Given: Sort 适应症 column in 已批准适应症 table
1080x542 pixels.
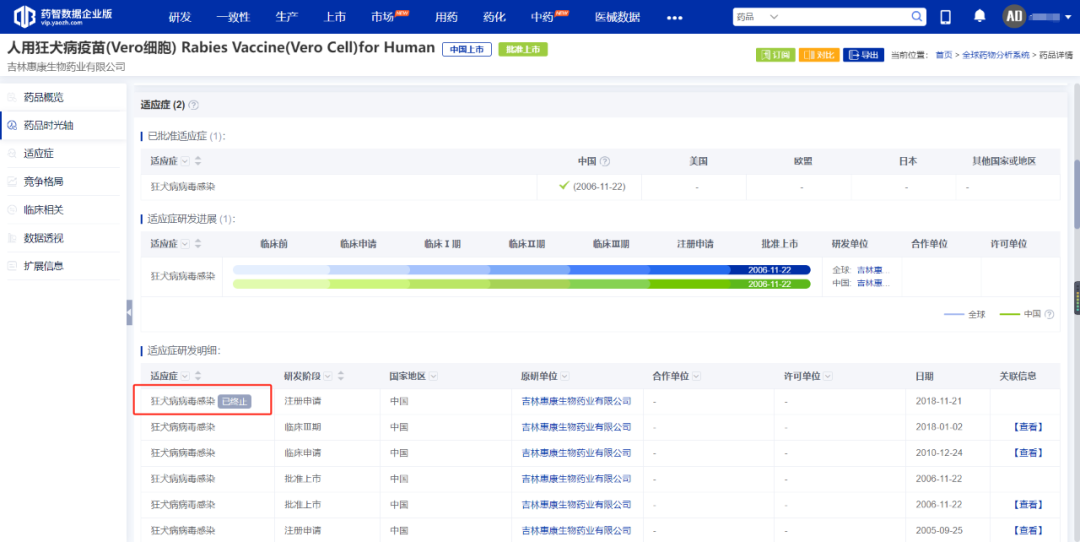Looking at the screenshot, I should point(198,161).
